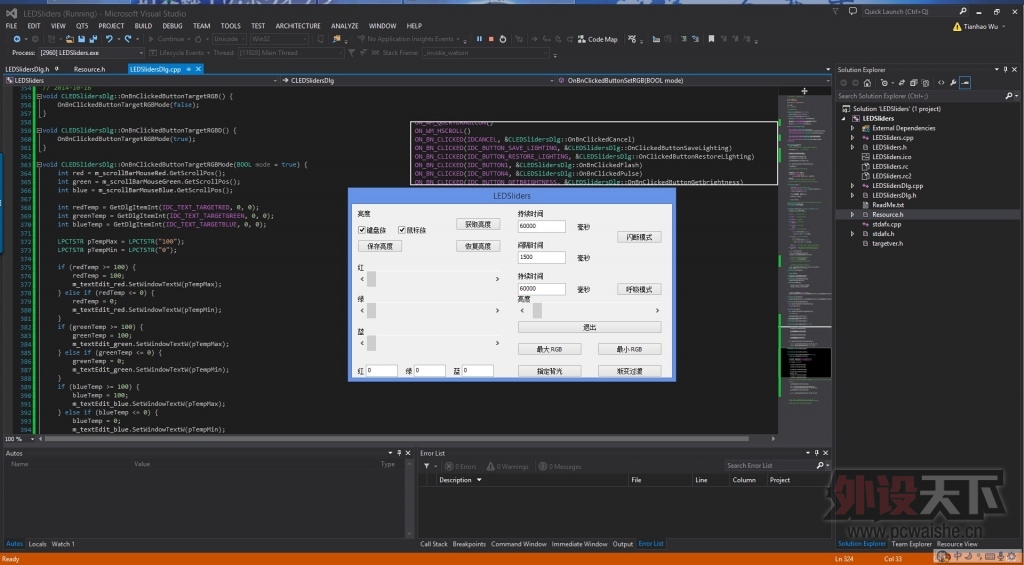1024x565 pixels.
Task: Open Properties wrench icon in Solution Explorer
Action: [x=953, y=83]
